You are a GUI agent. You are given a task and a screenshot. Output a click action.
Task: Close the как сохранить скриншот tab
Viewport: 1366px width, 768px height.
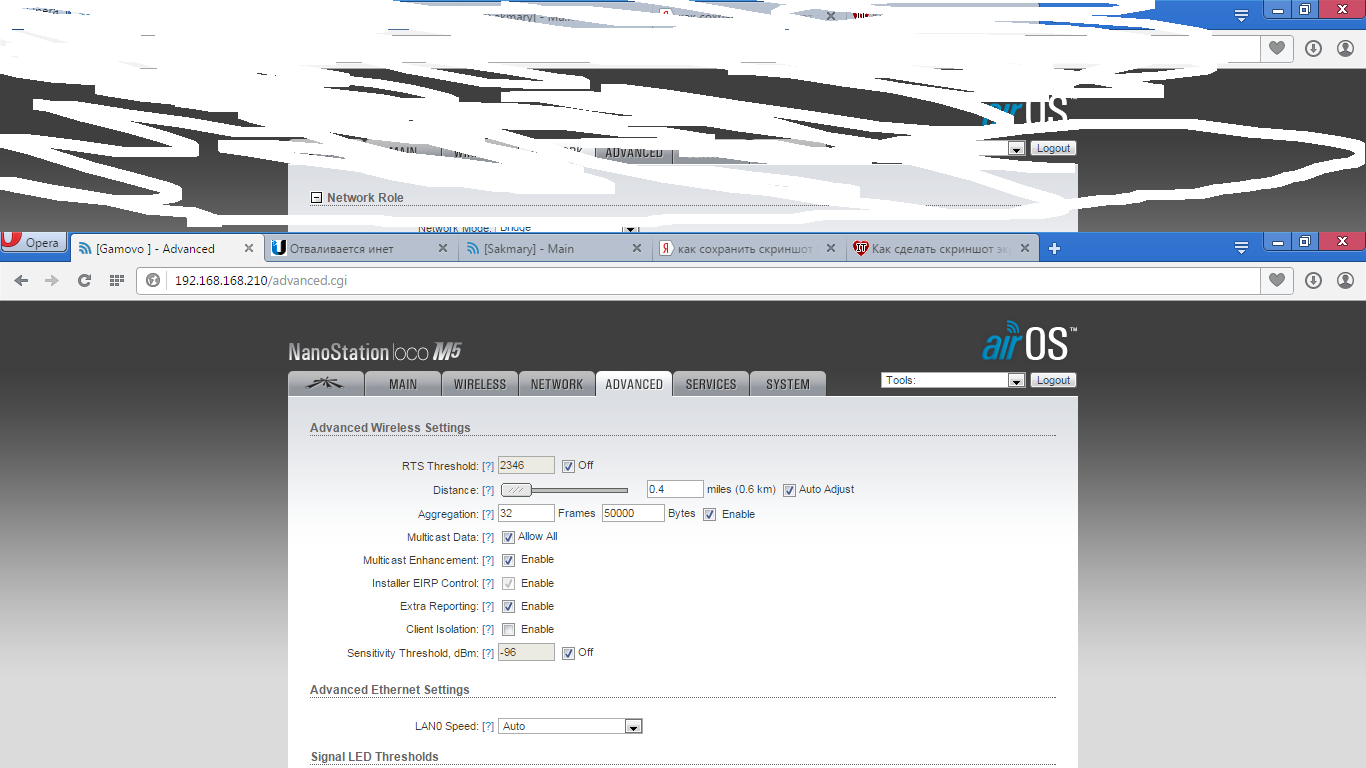[x=831, y=249]
